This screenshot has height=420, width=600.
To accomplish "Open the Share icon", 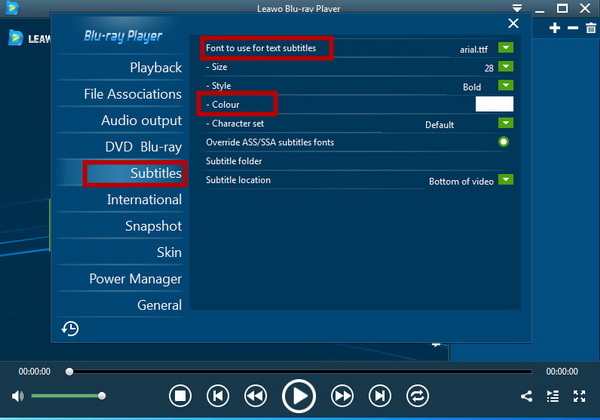I will [x=527, y=397].
